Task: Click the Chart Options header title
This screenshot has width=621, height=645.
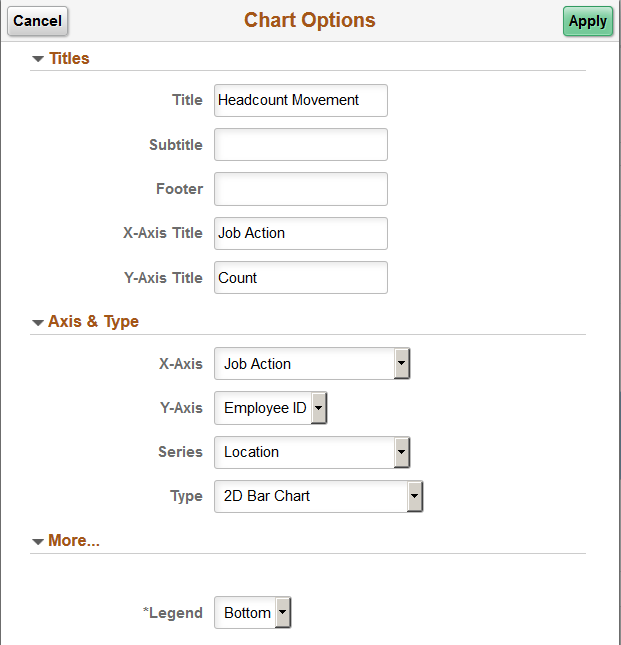Action: click(310, 21)
